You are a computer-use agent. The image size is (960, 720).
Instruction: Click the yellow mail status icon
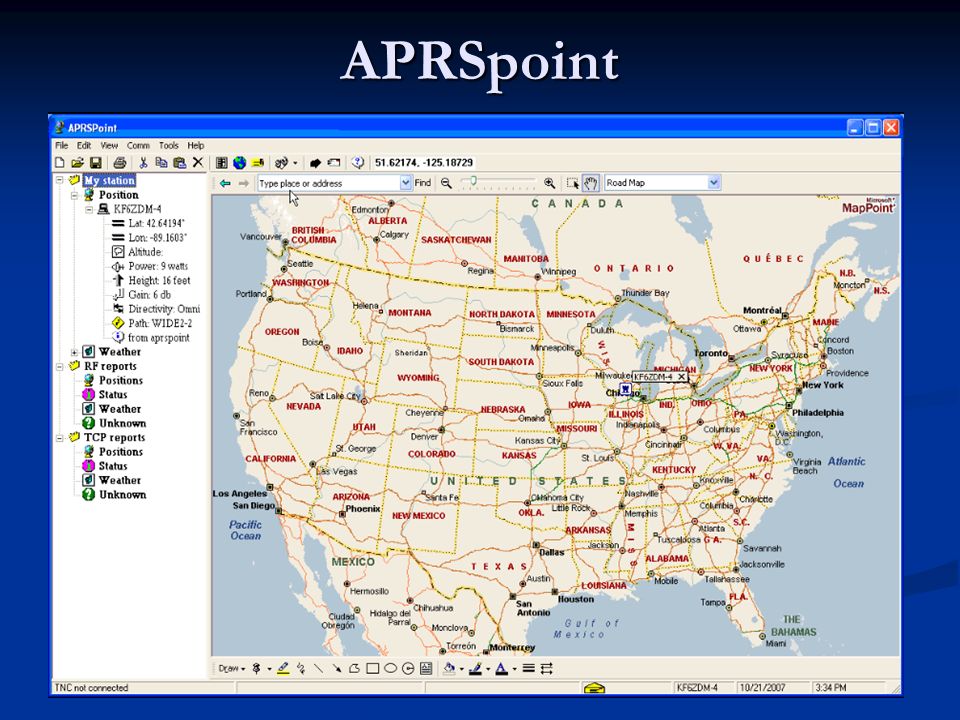pos(594,688)
